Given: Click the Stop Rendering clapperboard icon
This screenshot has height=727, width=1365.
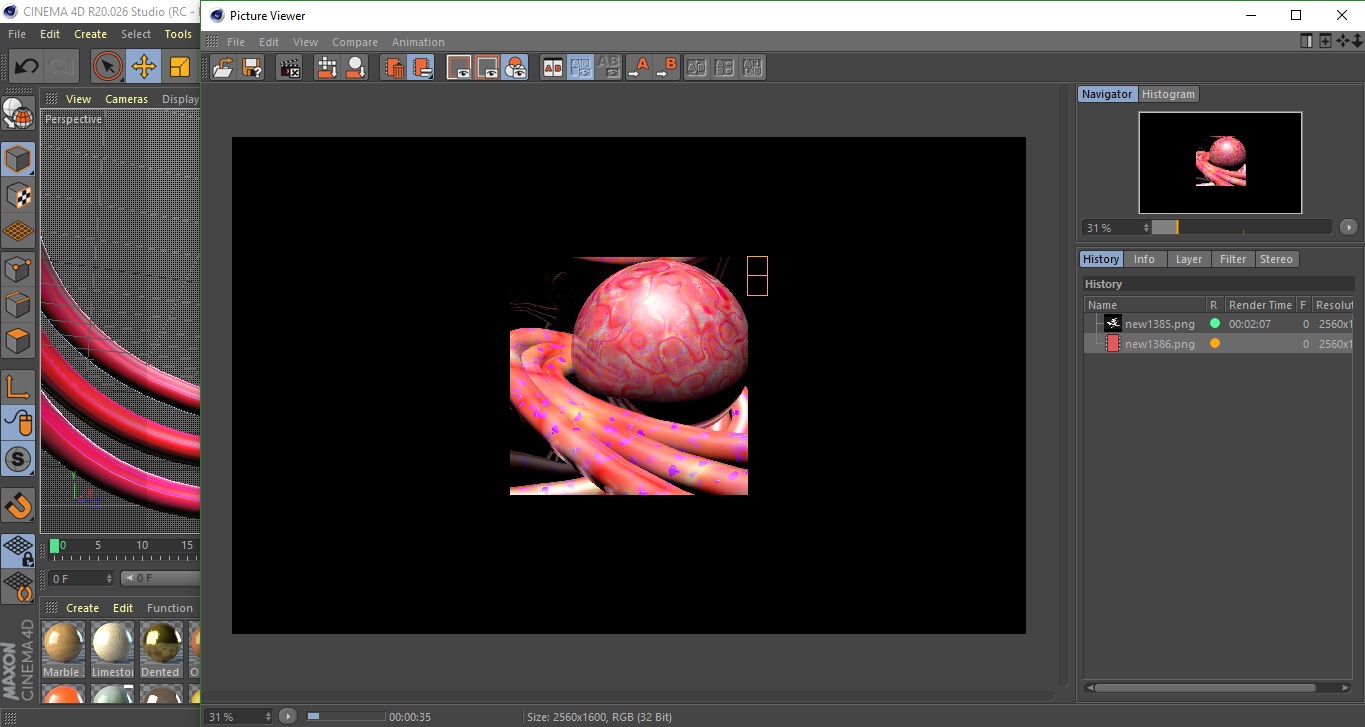Looking at the screenshot, I should 289,67.
